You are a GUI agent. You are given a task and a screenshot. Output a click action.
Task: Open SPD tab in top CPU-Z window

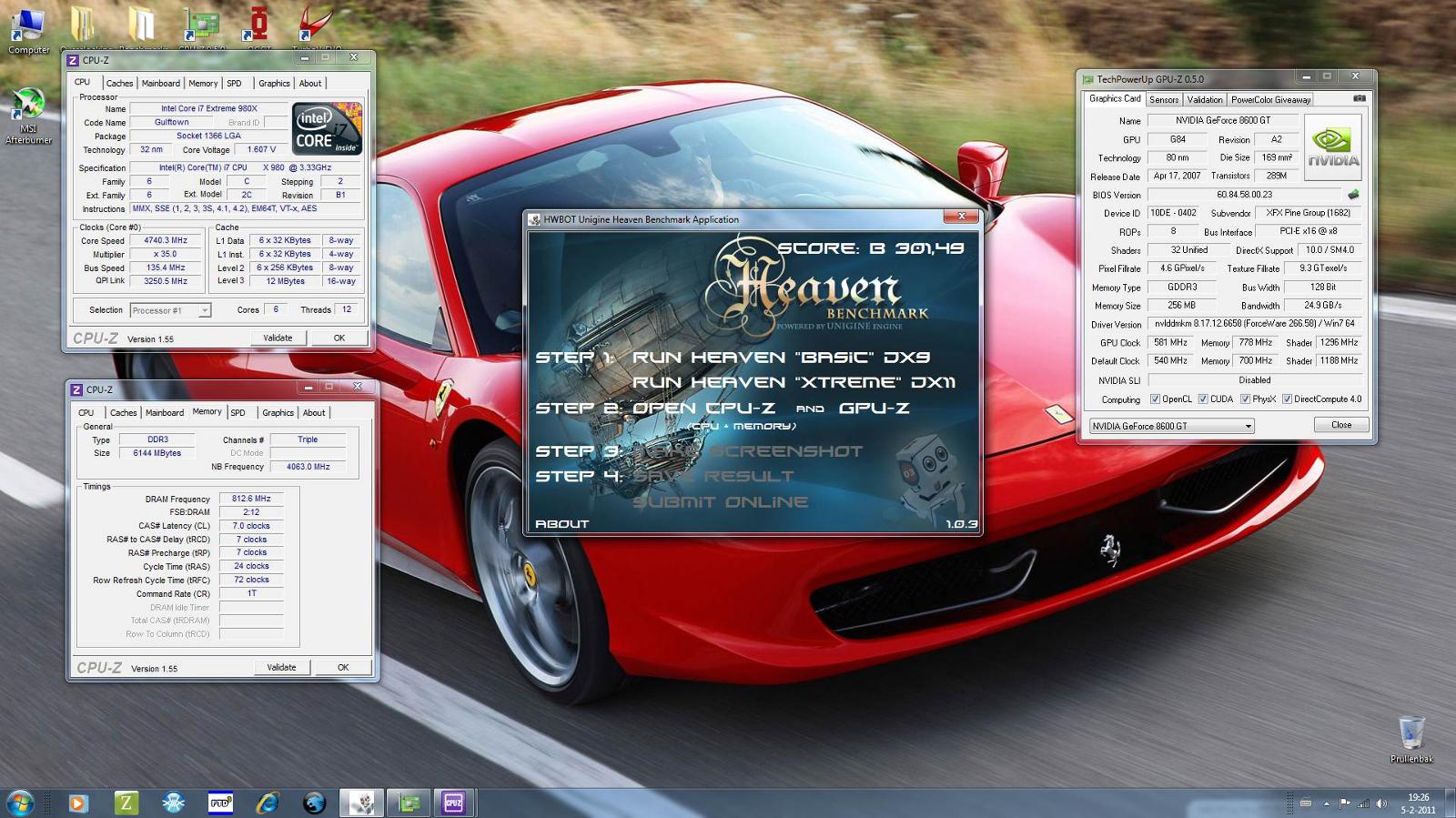pyautogui.click(x=234, y=83)
